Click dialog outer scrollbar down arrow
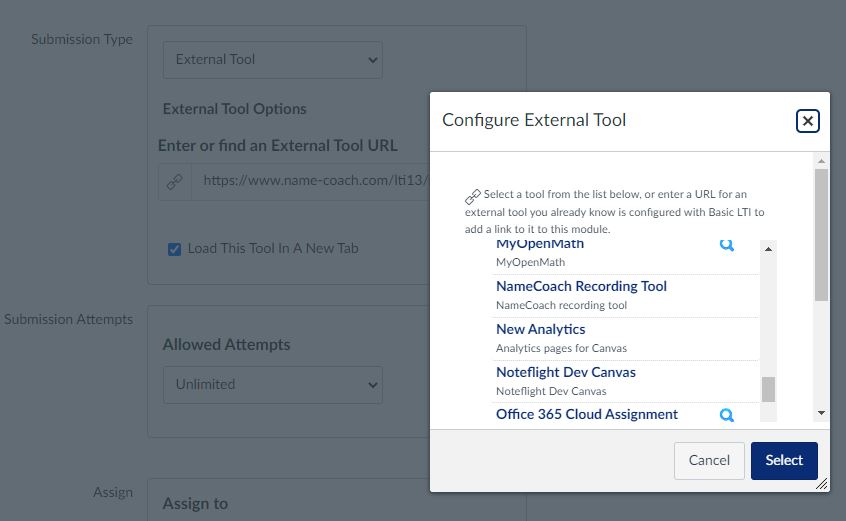Image resolution: width=846 pixels, height=521 pixels. 821,413
